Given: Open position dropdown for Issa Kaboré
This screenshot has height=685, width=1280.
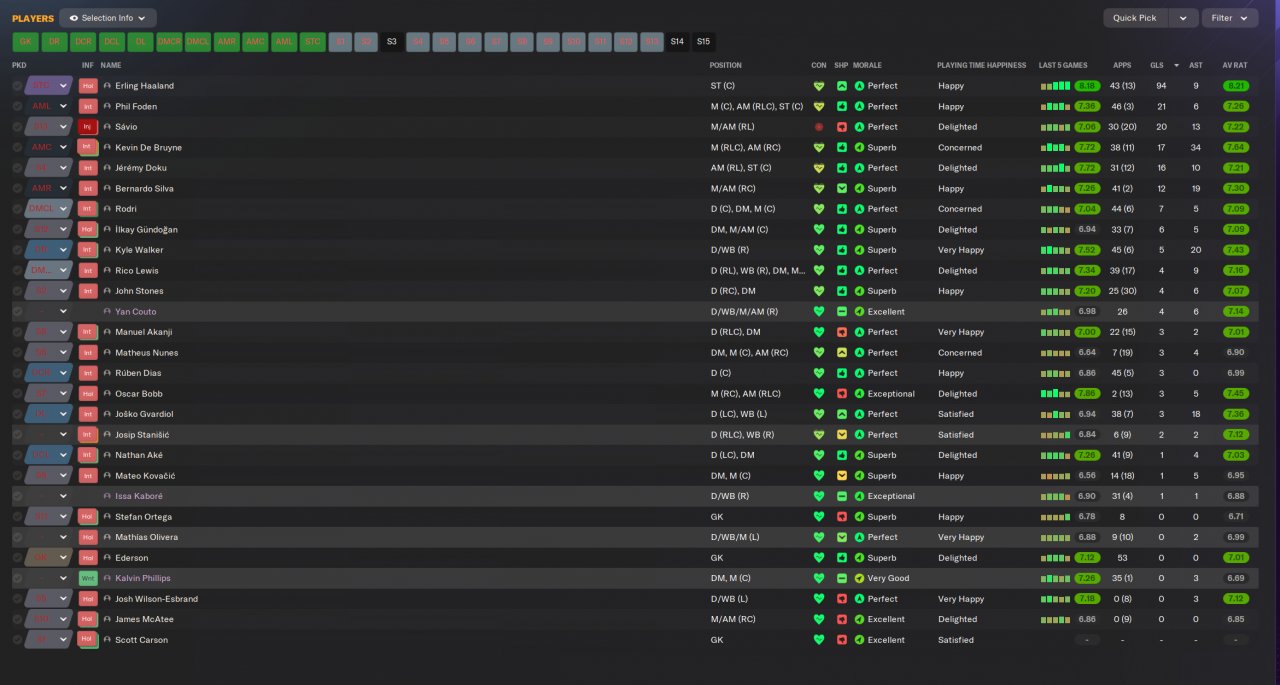Looking at the screenshot, I should coord(64,496).
